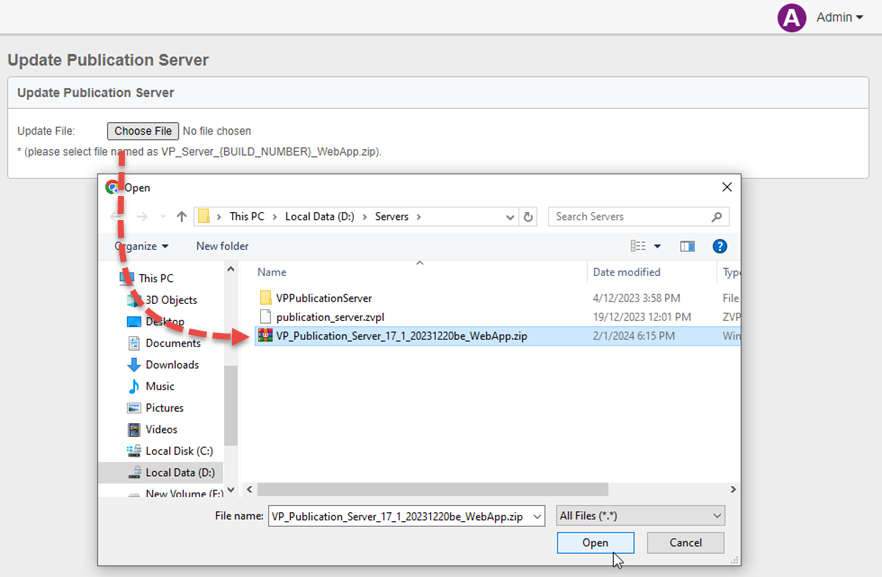Click the Refresh icon beside the address bar
Screen dimensions: 882x577
[529, 216]
